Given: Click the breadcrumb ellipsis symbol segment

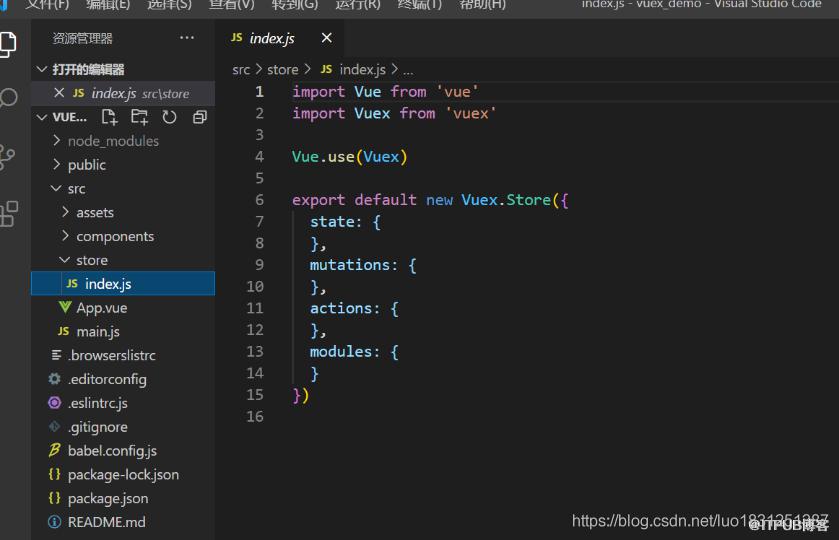Looking at the screenshot, I should pyautogui.click(x=408, y=71).
